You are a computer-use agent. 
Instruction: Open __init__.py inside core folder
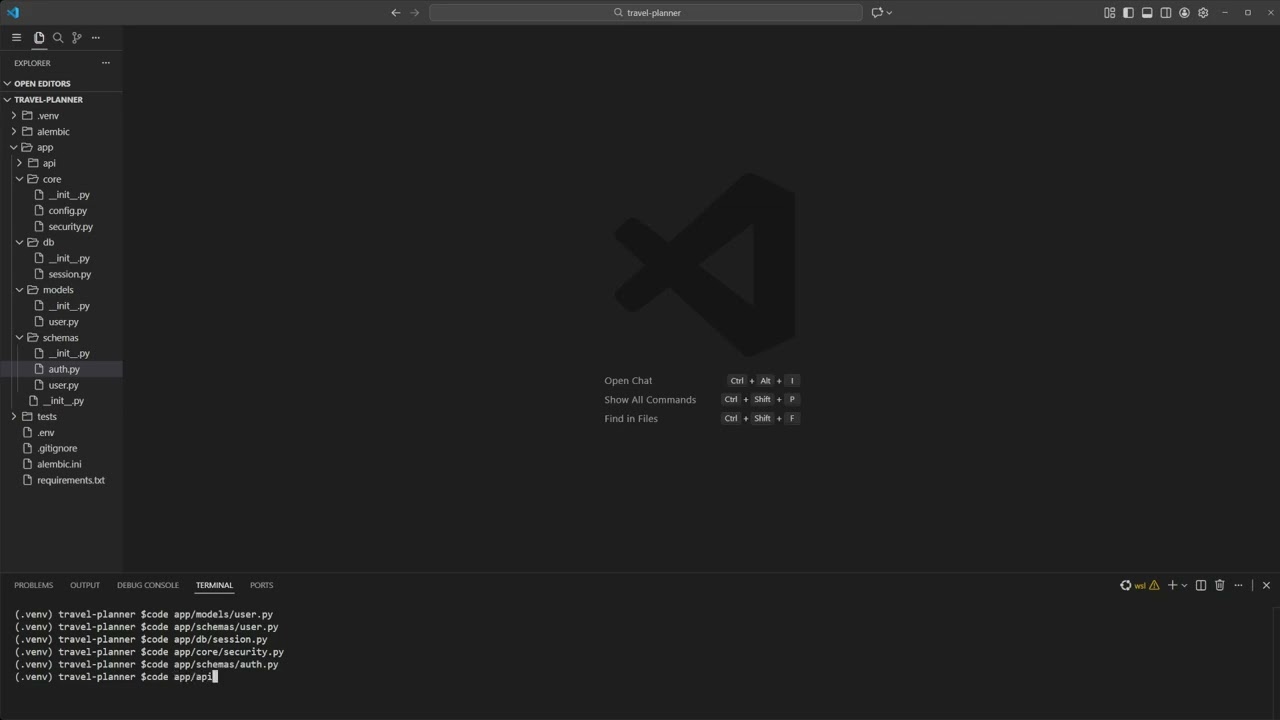click(x=61, y=195)
